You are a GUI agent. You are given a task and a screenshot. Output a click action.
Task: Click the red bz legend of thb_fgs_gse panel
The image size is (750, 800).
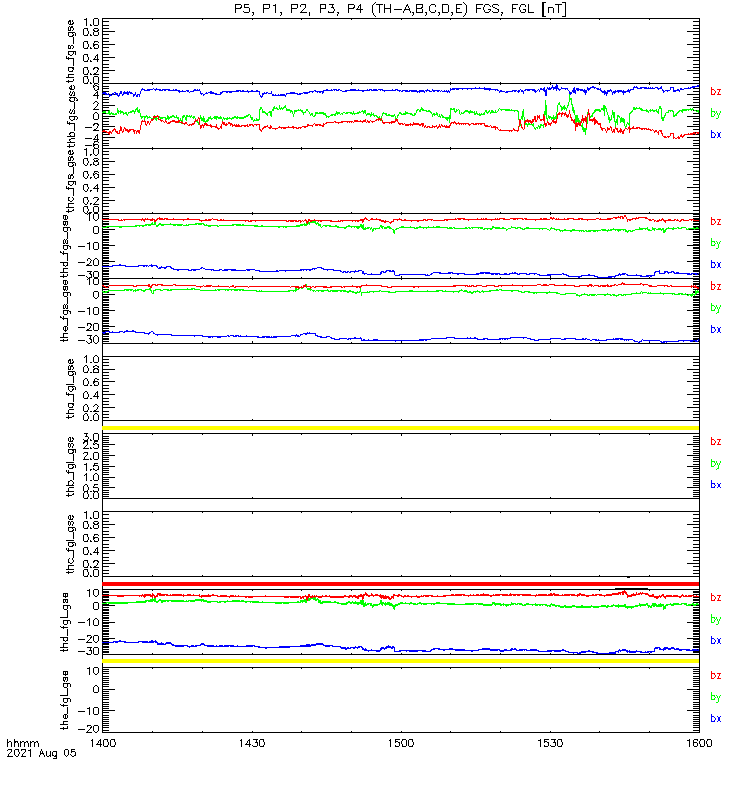716,92
